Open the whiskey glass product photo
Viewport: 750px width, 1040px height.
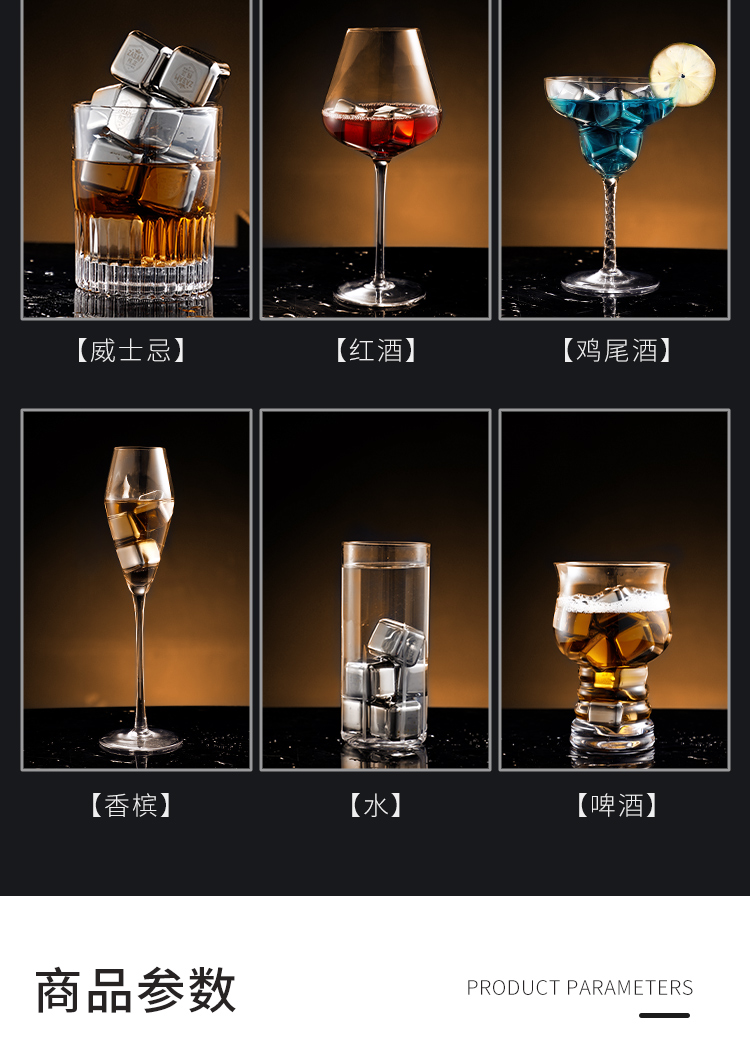137,159
